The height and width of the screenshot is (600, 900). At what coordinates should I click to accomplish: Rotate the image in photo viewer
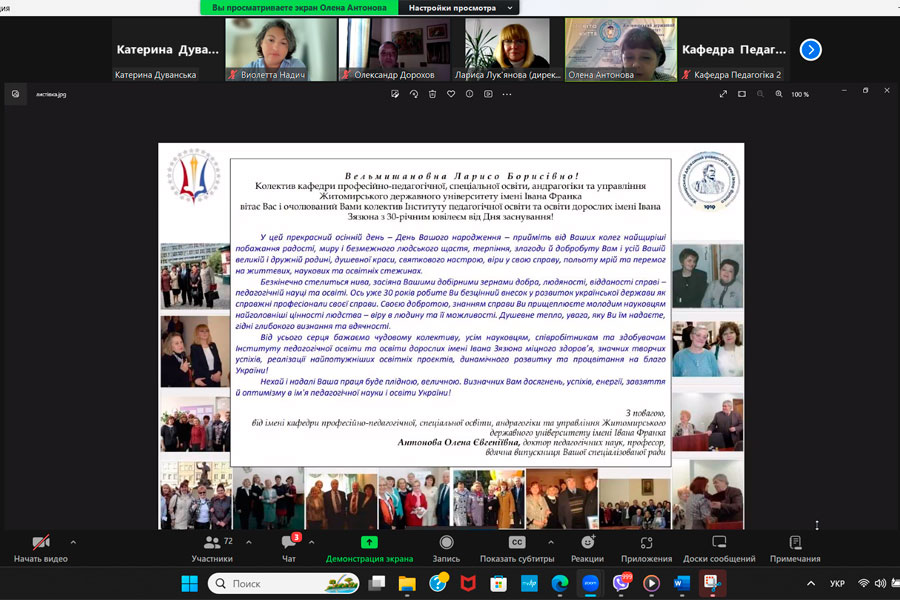click(x=414, y=94)
